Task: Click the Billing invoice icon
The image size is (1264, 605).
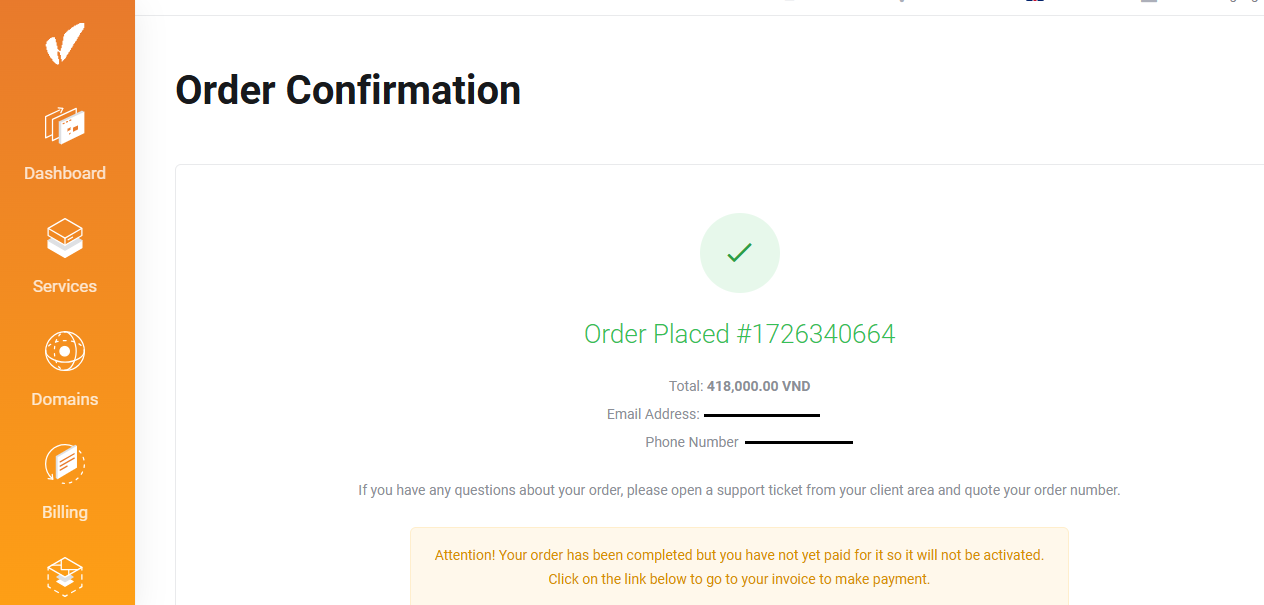Action: click(65, 465)
